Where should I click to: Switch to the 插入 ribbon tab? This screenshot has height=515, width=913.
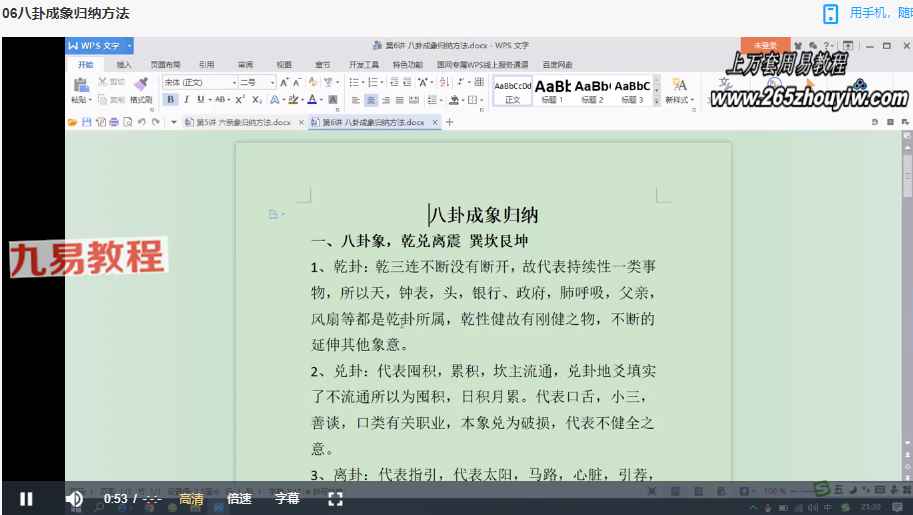pos(124,64)
